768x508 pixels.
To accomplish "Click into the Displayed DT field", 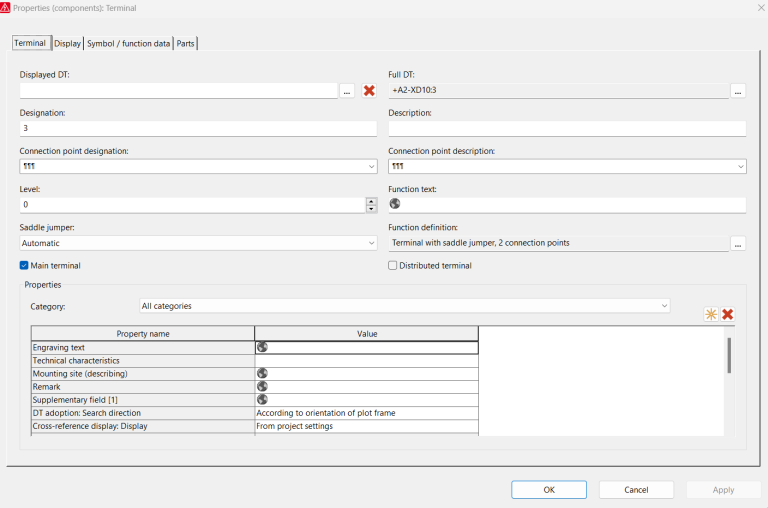I will pyautogui.click(x=179, y=90).
